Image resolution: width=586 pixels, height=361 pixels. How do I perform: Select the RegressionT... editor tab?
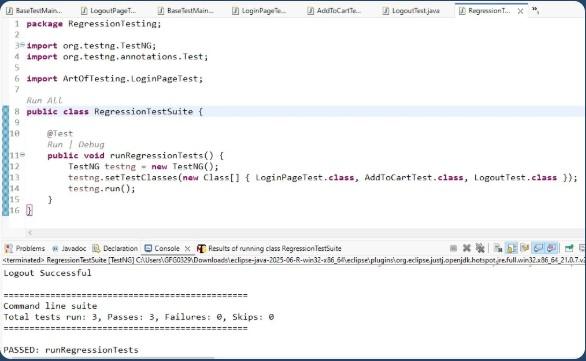coord(489,11)
